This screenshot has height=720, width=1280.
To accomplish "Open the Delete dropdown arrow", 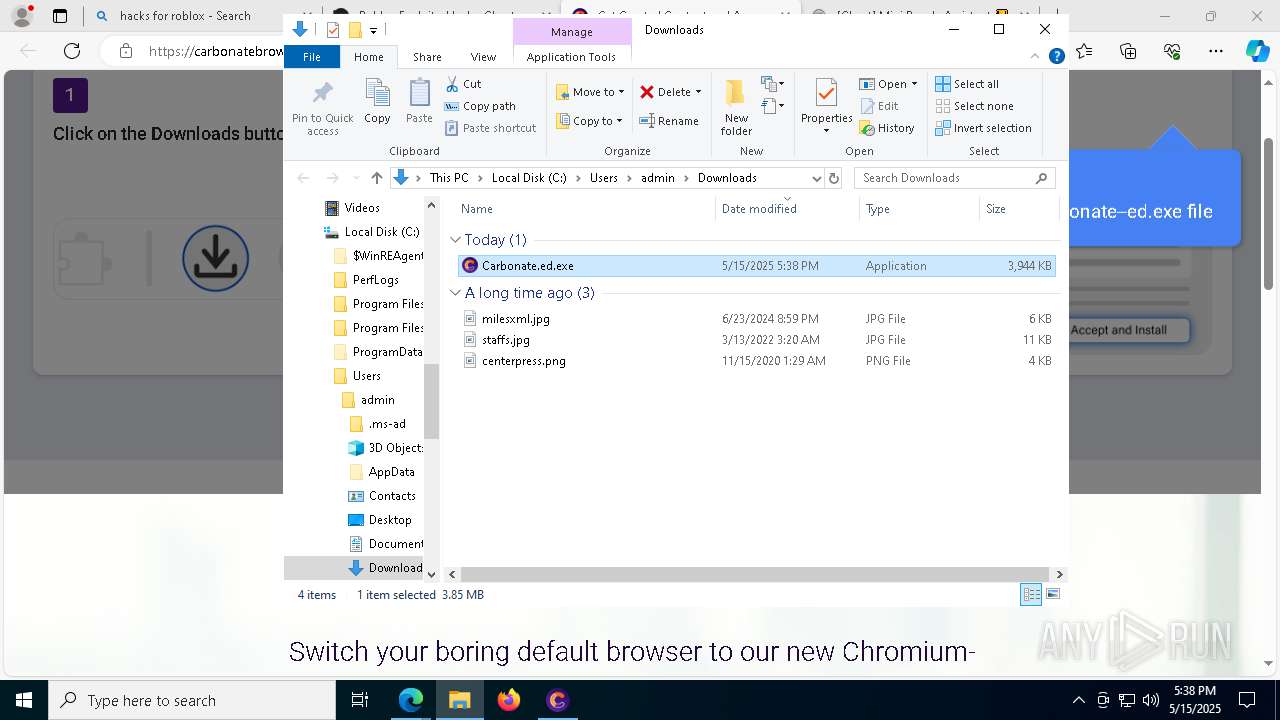I will pos(698,92).
